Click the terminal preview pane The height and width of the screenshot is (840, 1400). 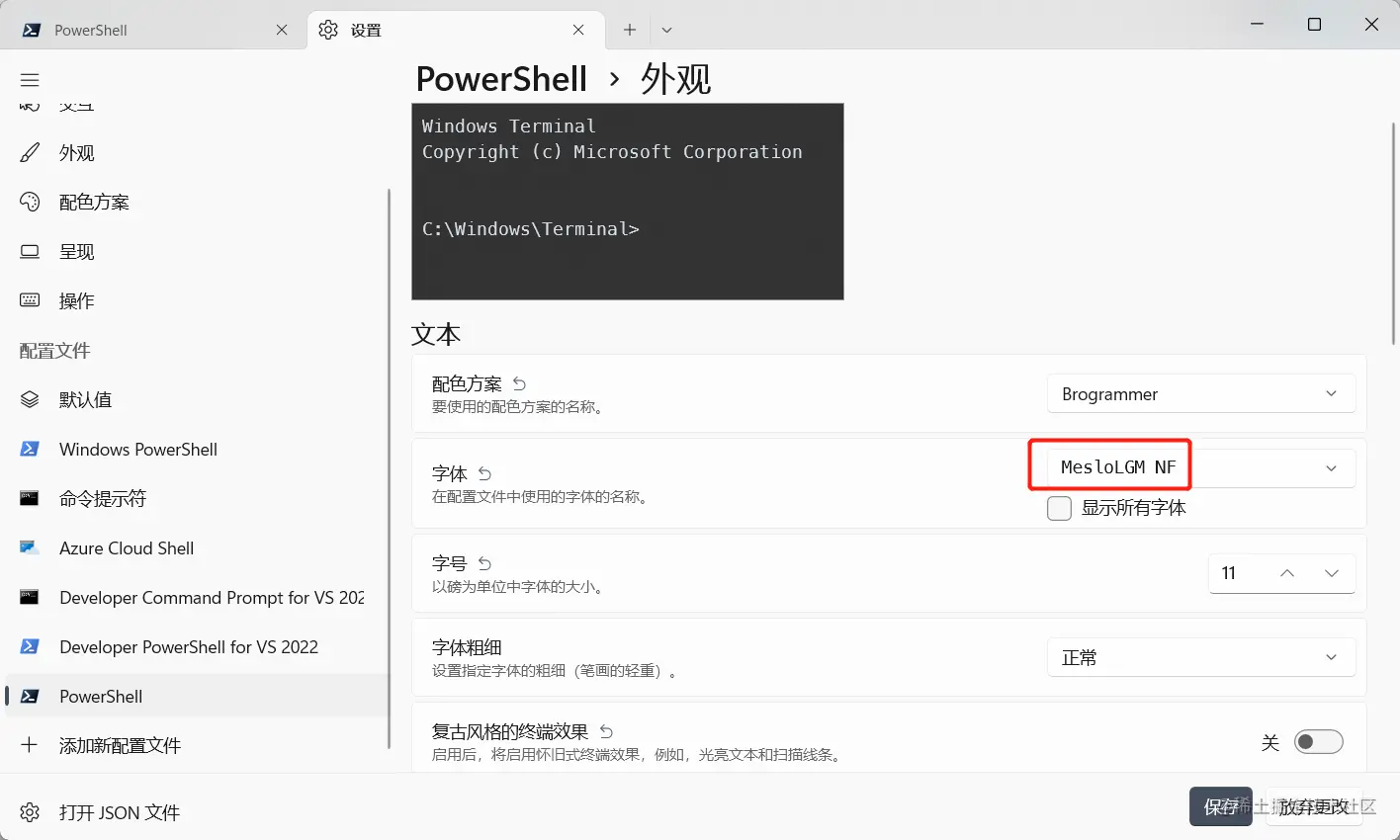pos(628,202)
